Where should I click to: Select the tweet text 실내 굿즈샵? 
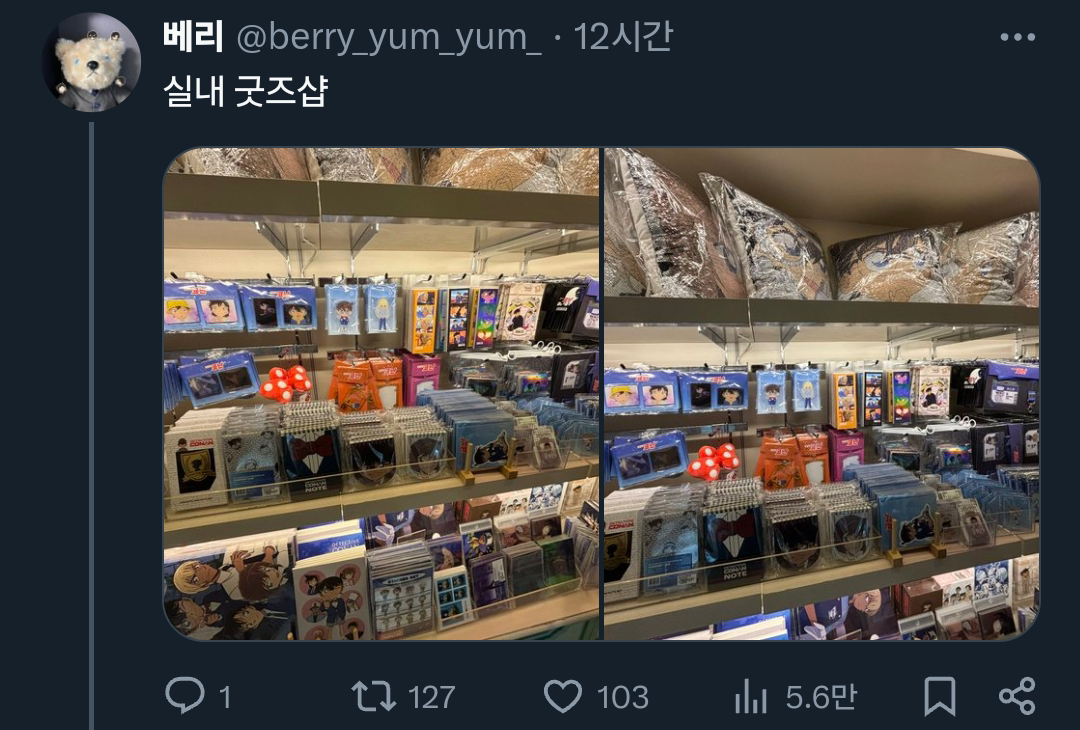245,91
